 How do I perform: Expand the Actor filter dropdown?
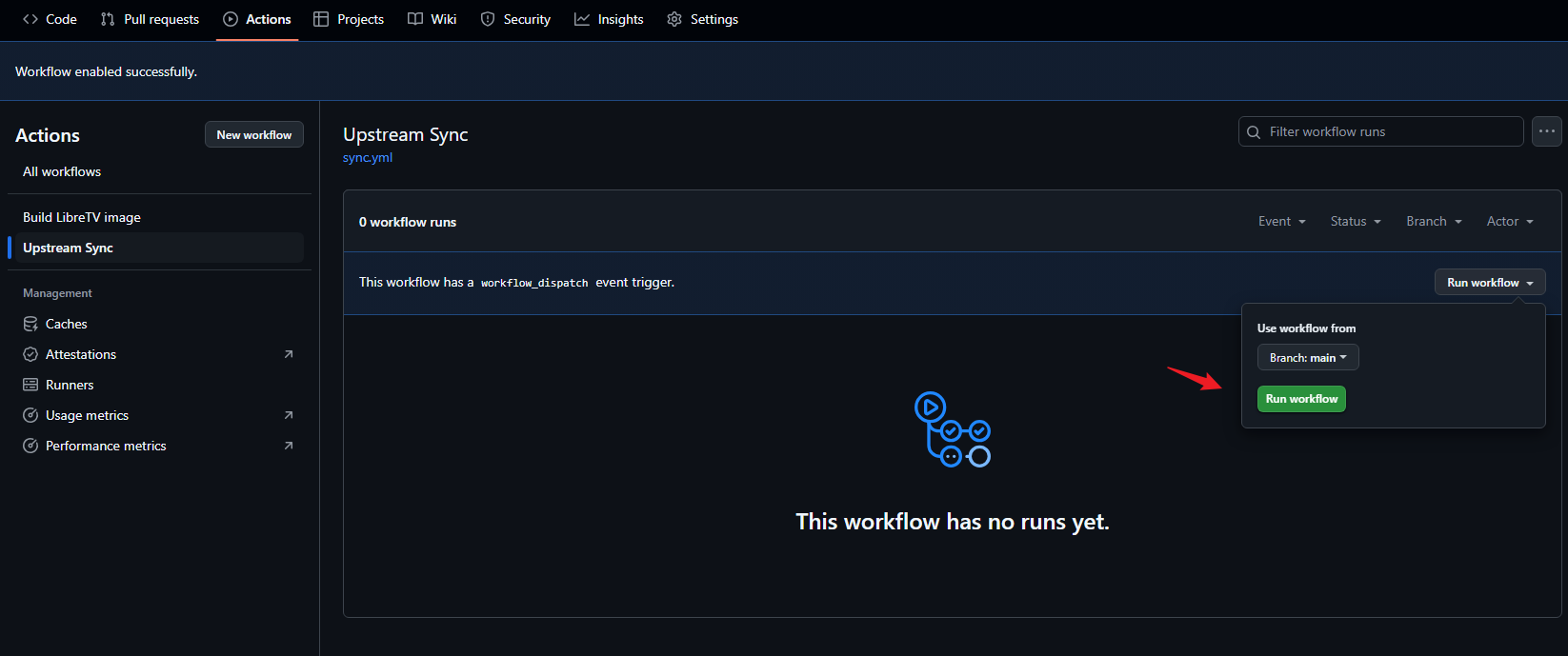pos(1509,221)
